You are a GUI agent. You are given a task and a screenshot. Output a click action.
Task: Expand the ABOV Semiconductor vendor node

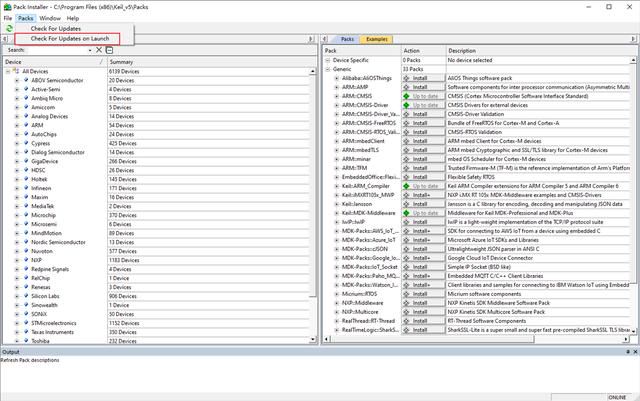coord(17,80)
